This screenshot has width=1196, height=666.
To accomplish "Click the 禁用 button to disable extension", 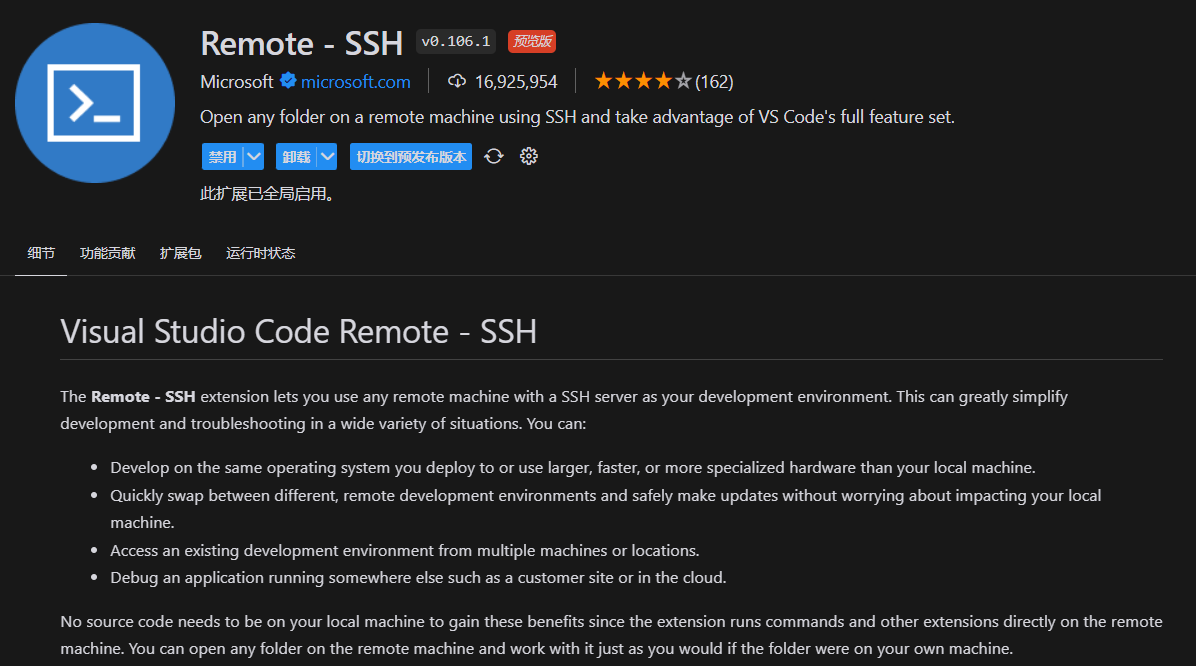I will click(223, 156).
